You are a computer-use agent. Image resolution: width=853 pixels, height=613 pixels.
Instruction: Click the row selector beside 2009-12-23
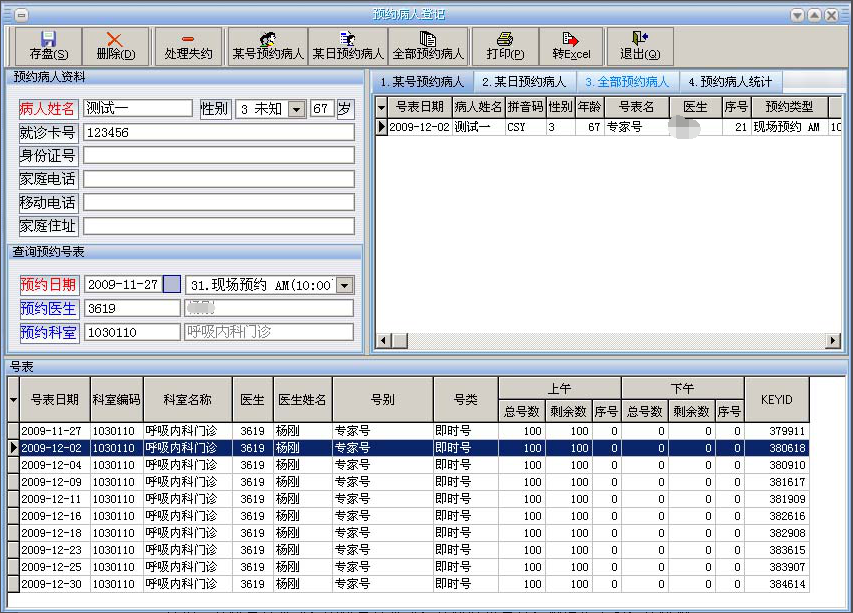(14, 550)
